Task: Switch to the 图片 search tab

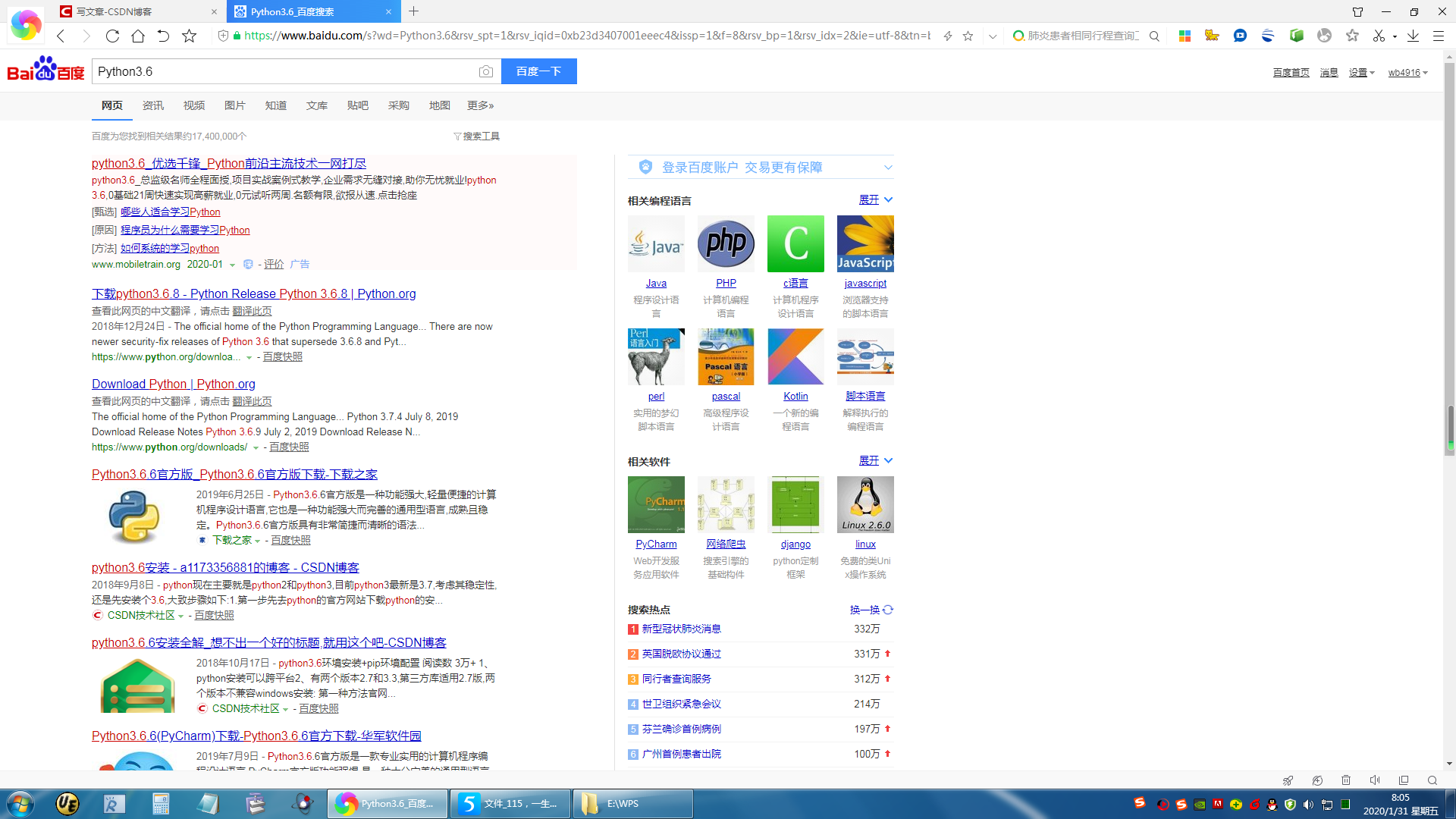Action: click(x=234, y=105)
